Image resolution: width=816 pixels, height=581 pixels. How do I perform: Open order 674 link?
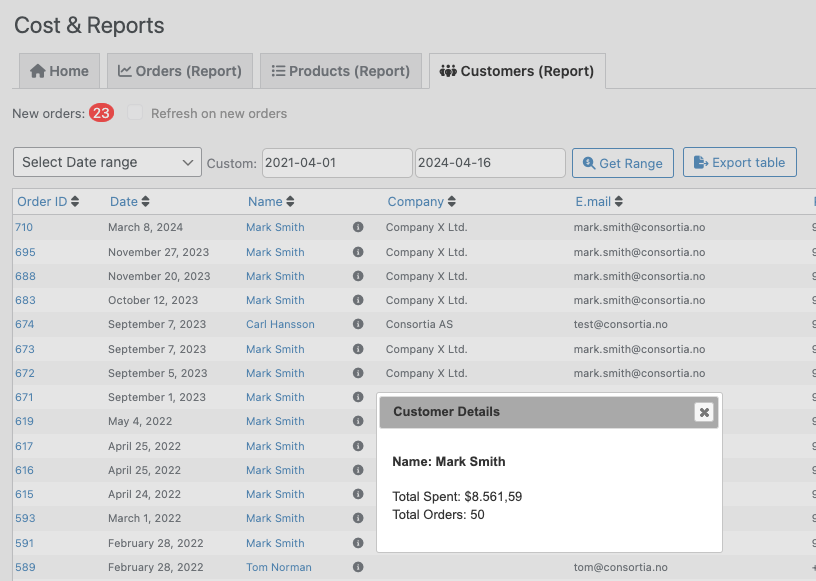click(x=24, y=324)
